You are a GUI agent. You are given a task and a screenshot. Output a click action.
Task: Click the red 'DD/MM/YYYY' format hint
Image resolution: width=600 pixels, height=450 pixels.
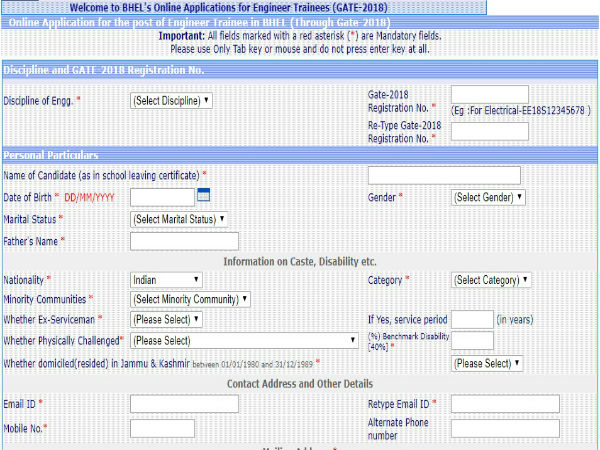[89, 197]
